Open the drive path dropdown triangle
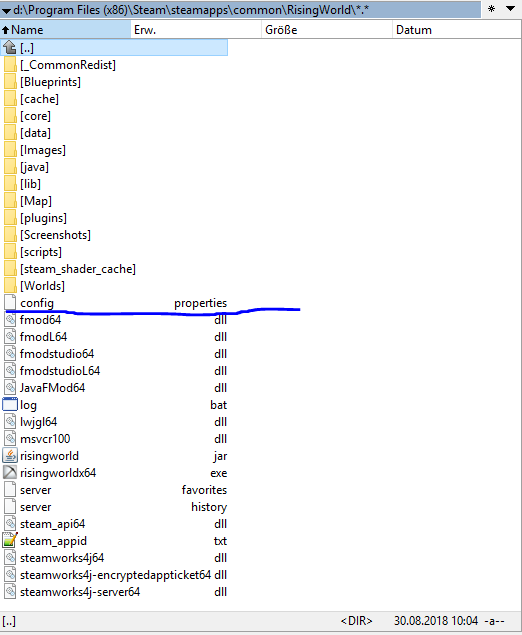522x635 pixels. [x=6, y=11]
